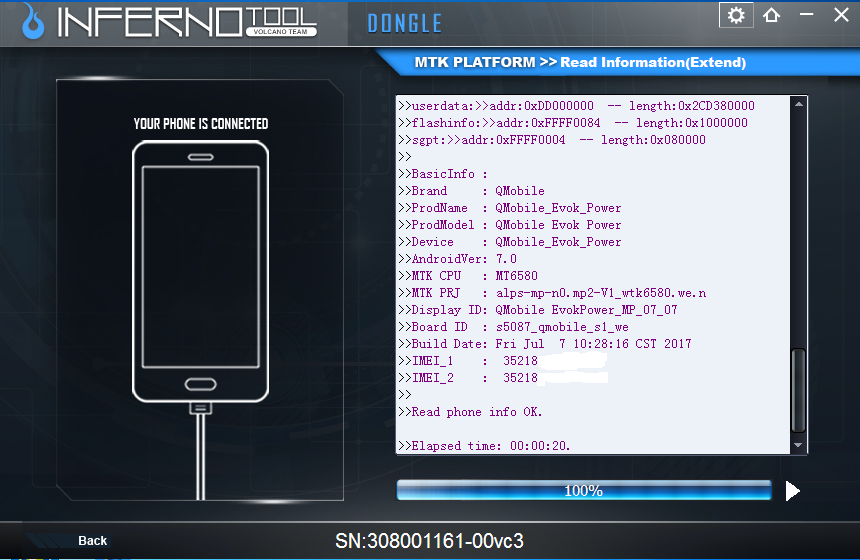Click the 100% progress bar
The height and width of the screenshot is (560, 860).
coord(584,490)
